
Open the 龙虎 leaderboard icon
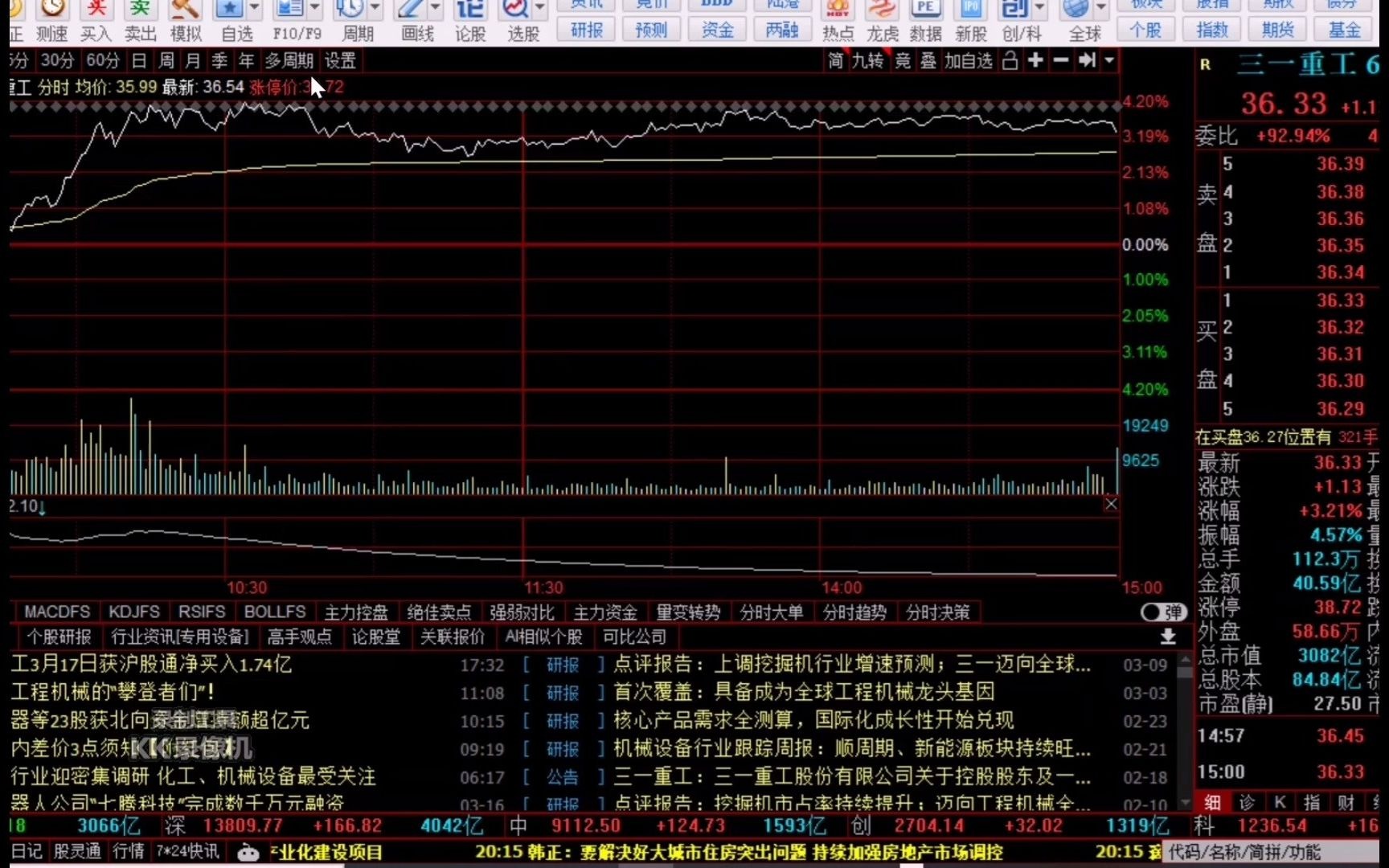click(x=882, y=20)
